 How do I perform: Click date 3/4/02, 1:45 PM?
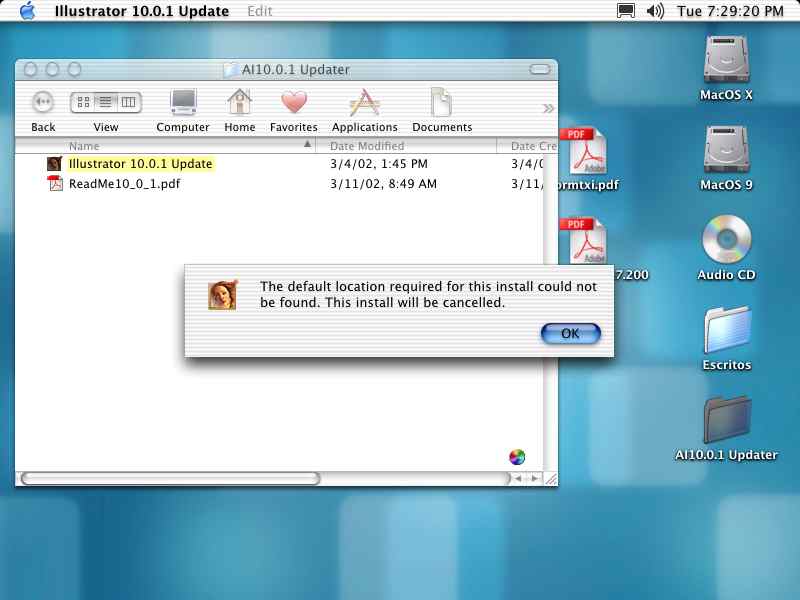(x=379, y=164)
